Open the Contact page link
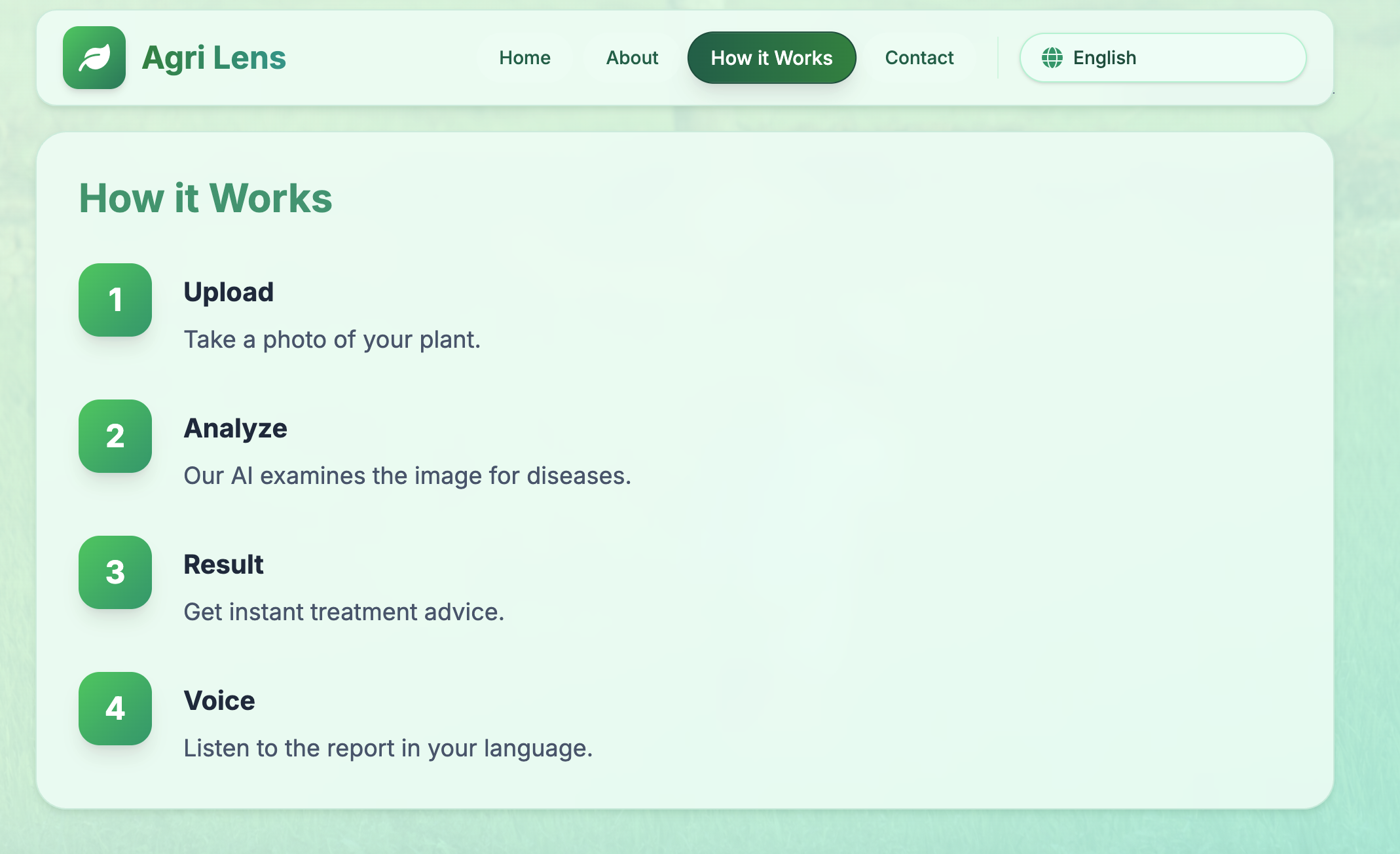The image size is (1400, 854). click(919, 58)
